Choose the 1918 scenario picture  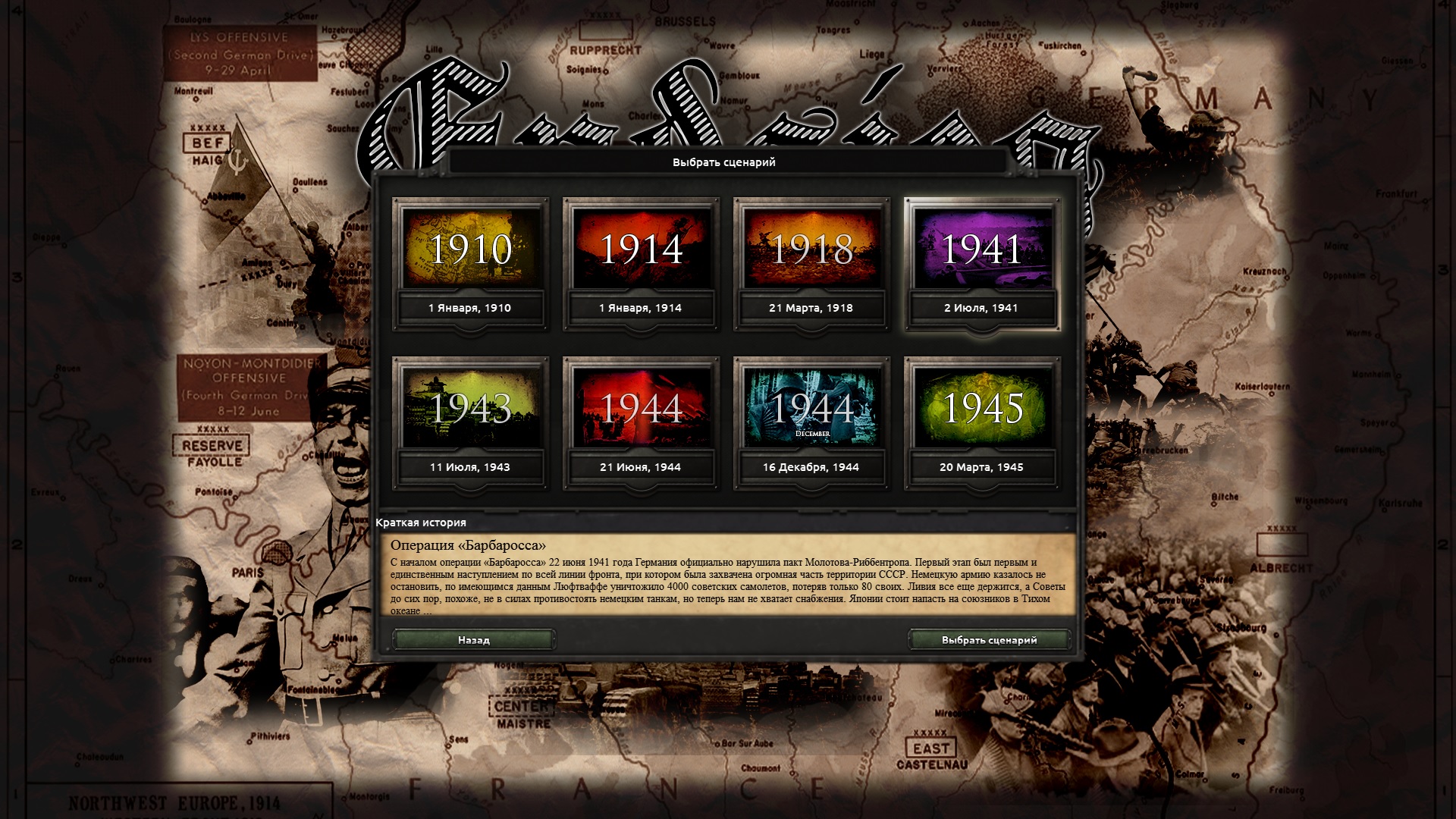[x=811, y=249]
